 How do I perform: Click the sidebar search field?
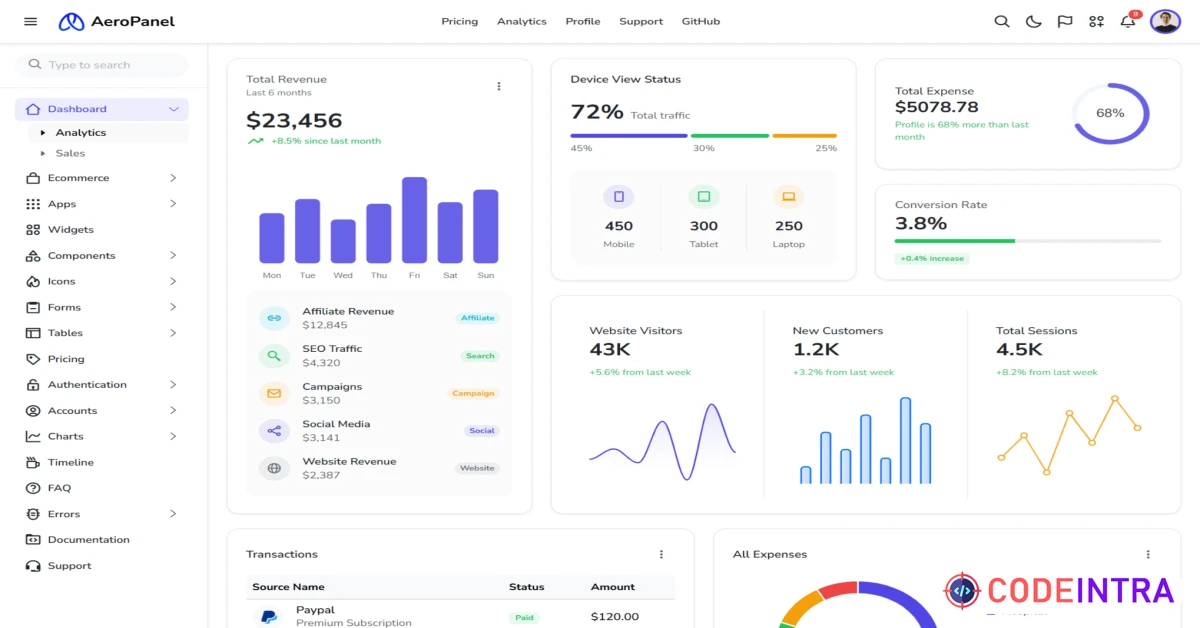click(x=102, y=65)
